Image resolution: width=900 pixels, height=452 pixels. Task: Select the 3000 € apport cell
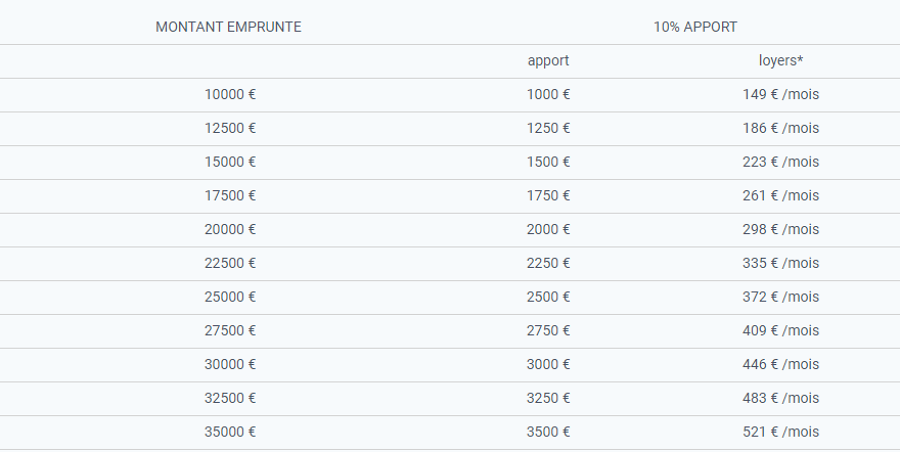548,365
